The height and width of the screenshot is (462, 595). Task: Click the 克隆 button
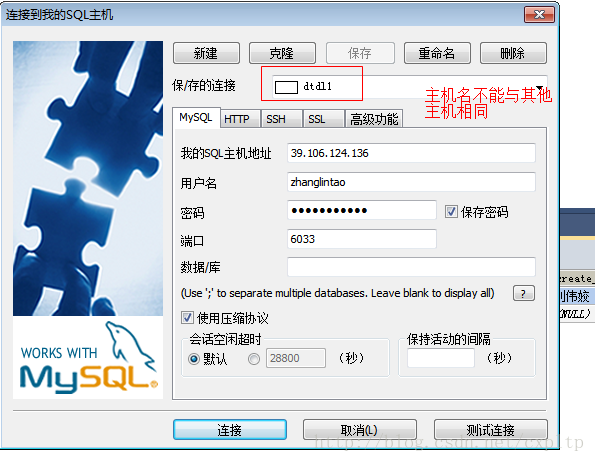pyautogui.click(x=282, y=53)
